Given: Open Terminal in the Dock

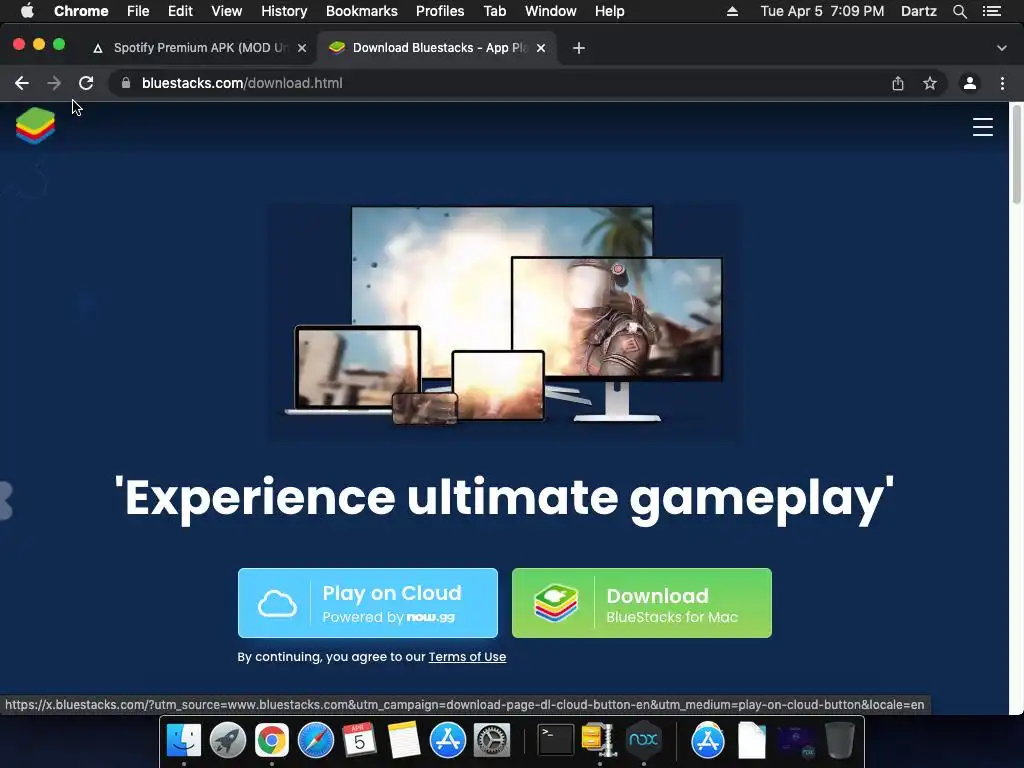Looking at the screenshot, I should pos(555,740).
